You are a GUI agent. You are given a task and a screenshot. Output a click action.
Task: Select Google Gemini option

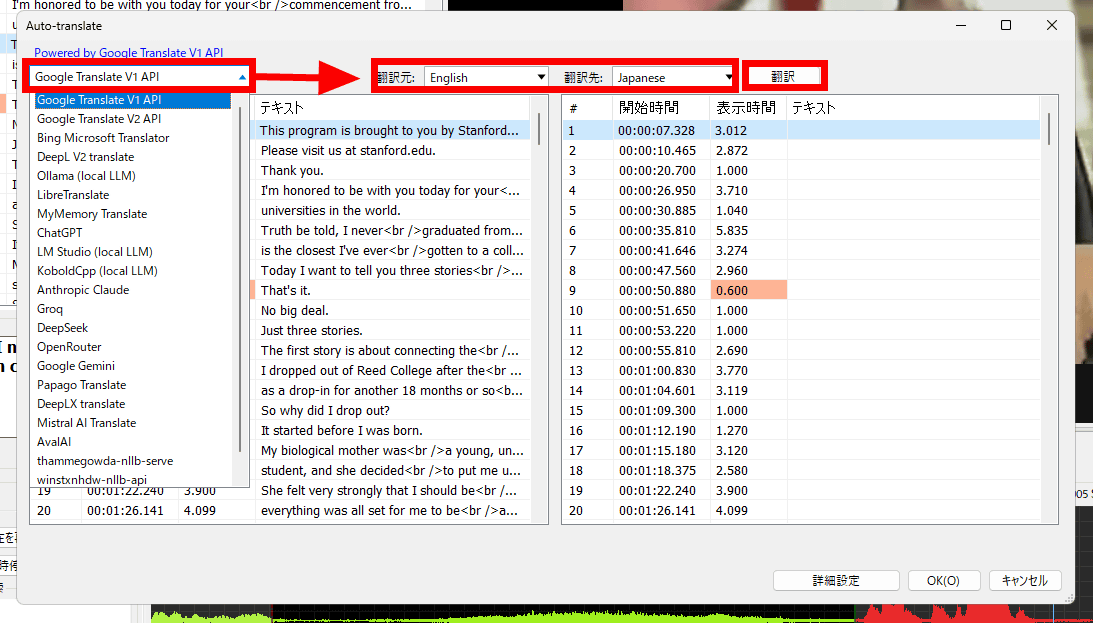[x=76, y=366]
